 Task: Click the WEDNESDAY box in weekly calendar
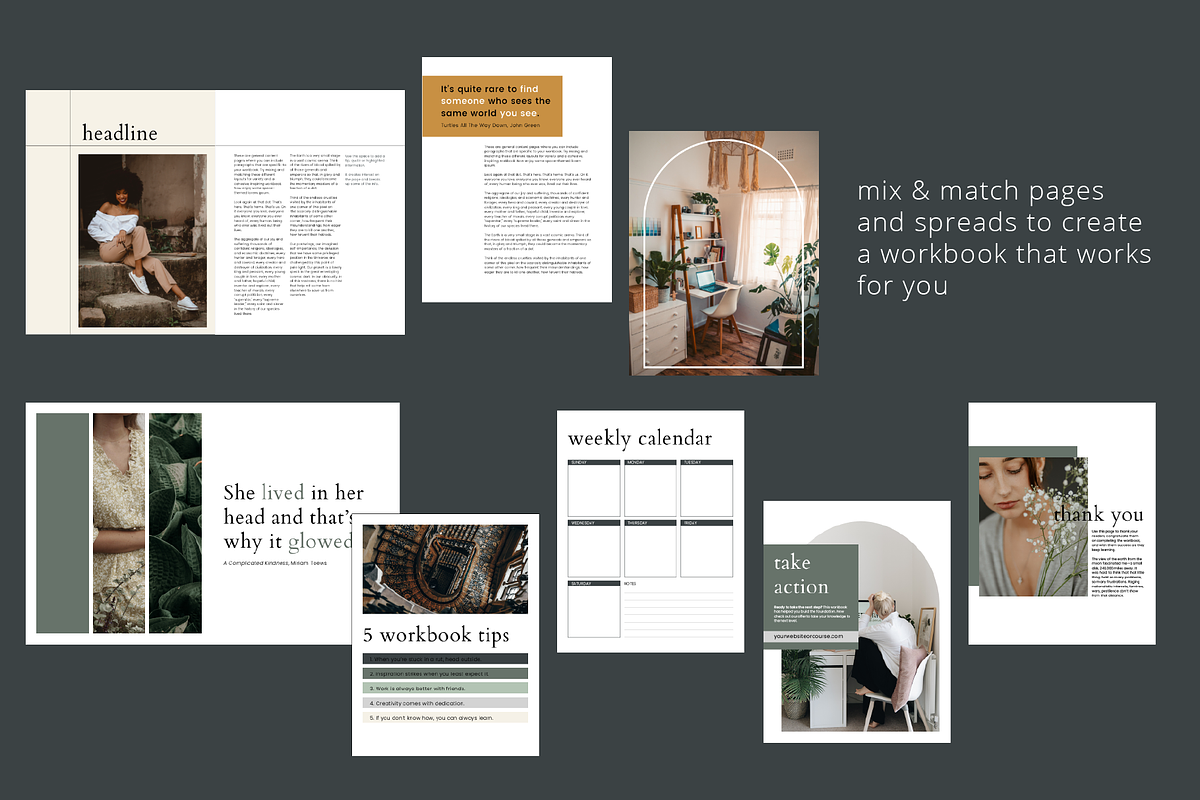[x=594, y=548]
